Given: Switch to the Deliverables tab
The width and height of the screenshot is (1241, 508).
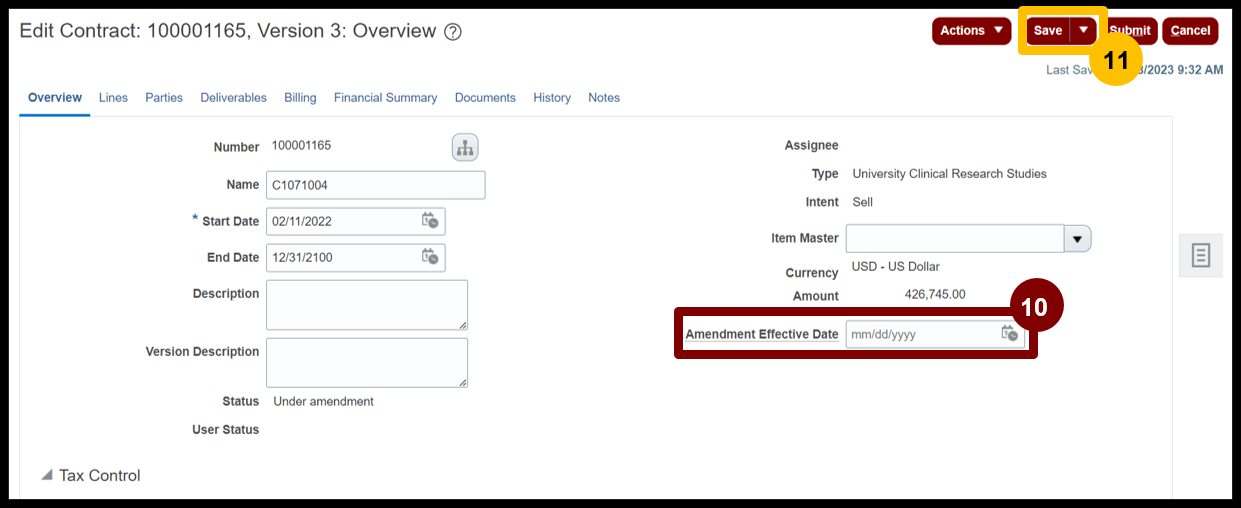Looking at the screenshot, I should (x=233, y=98).
